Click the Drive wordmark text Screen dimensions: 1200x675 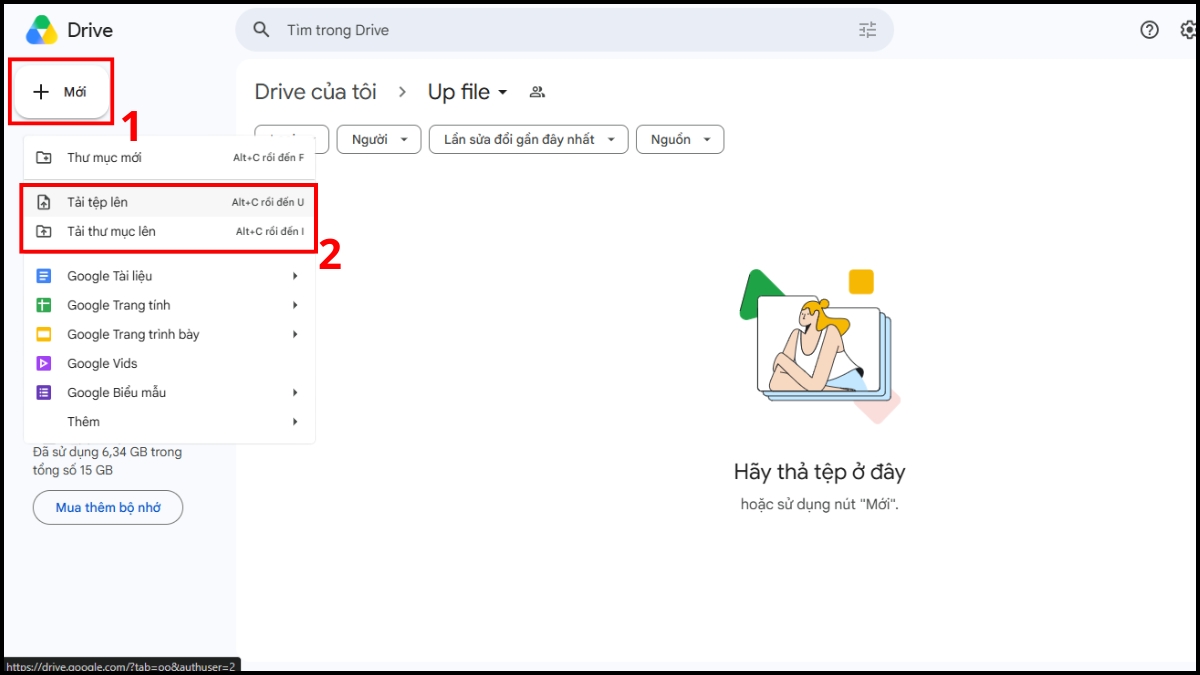click(90, 30)
